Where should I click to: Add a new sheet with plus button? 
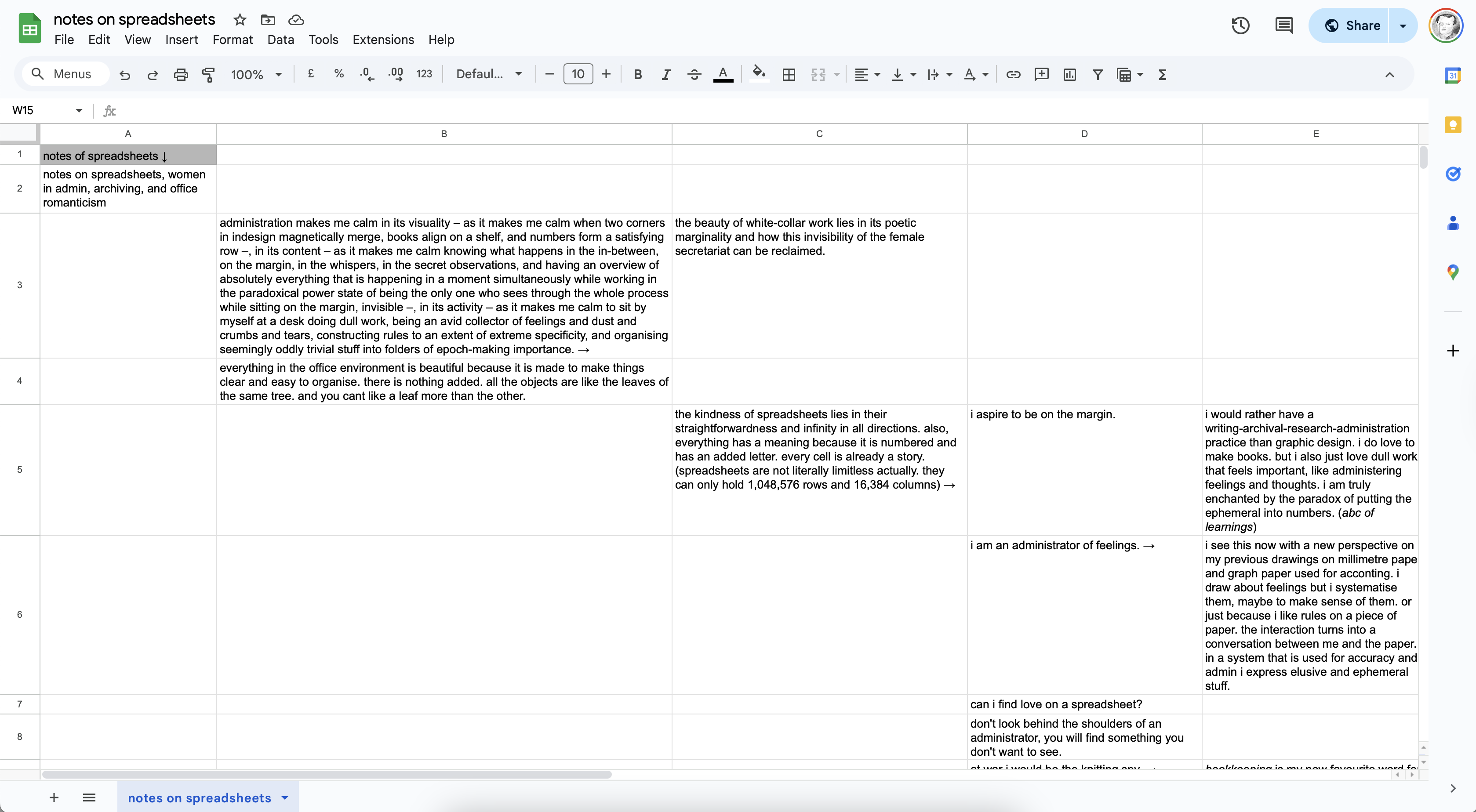(54, 797)
